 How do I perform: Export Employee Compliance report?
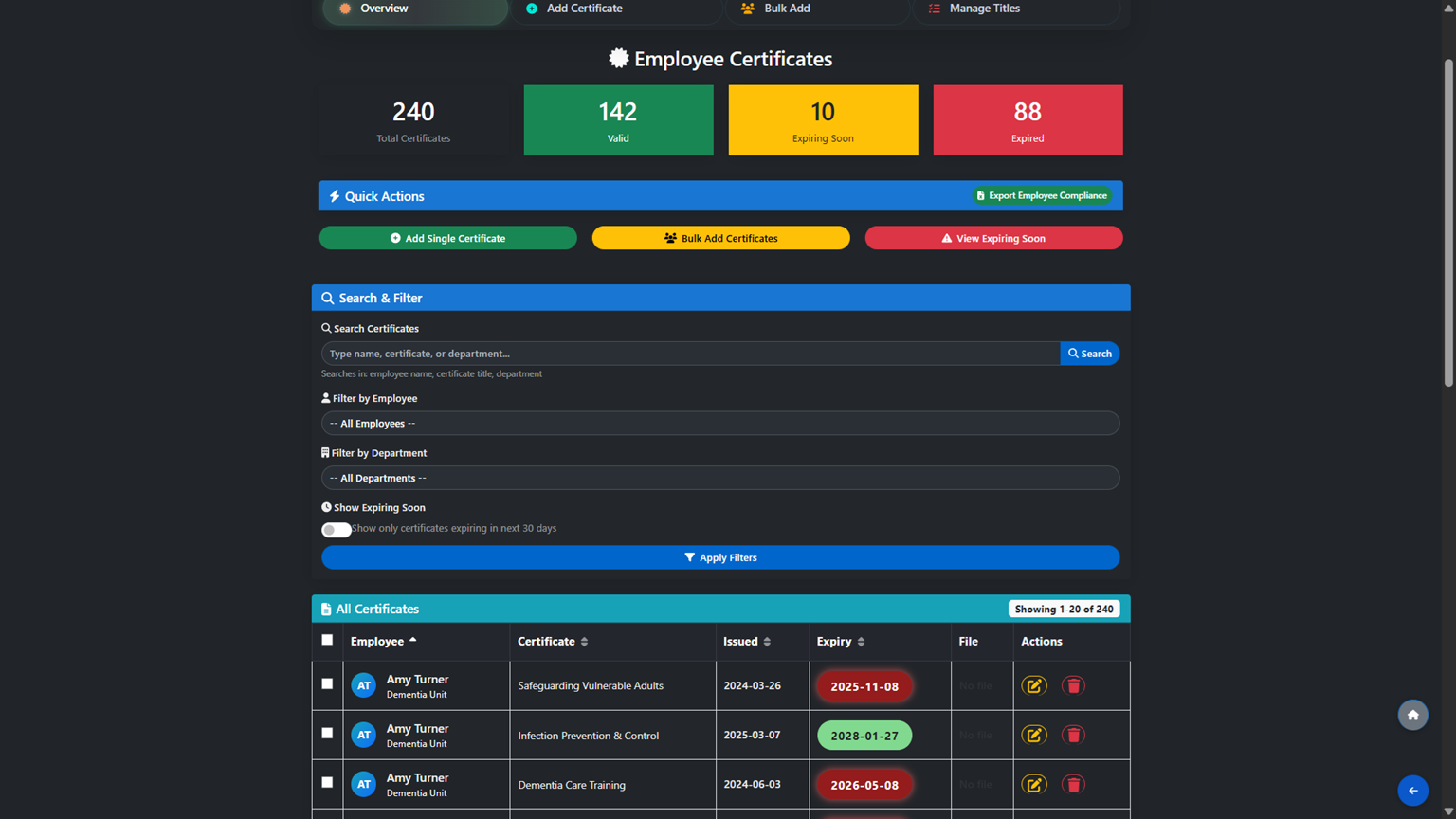coord(1042,195)
